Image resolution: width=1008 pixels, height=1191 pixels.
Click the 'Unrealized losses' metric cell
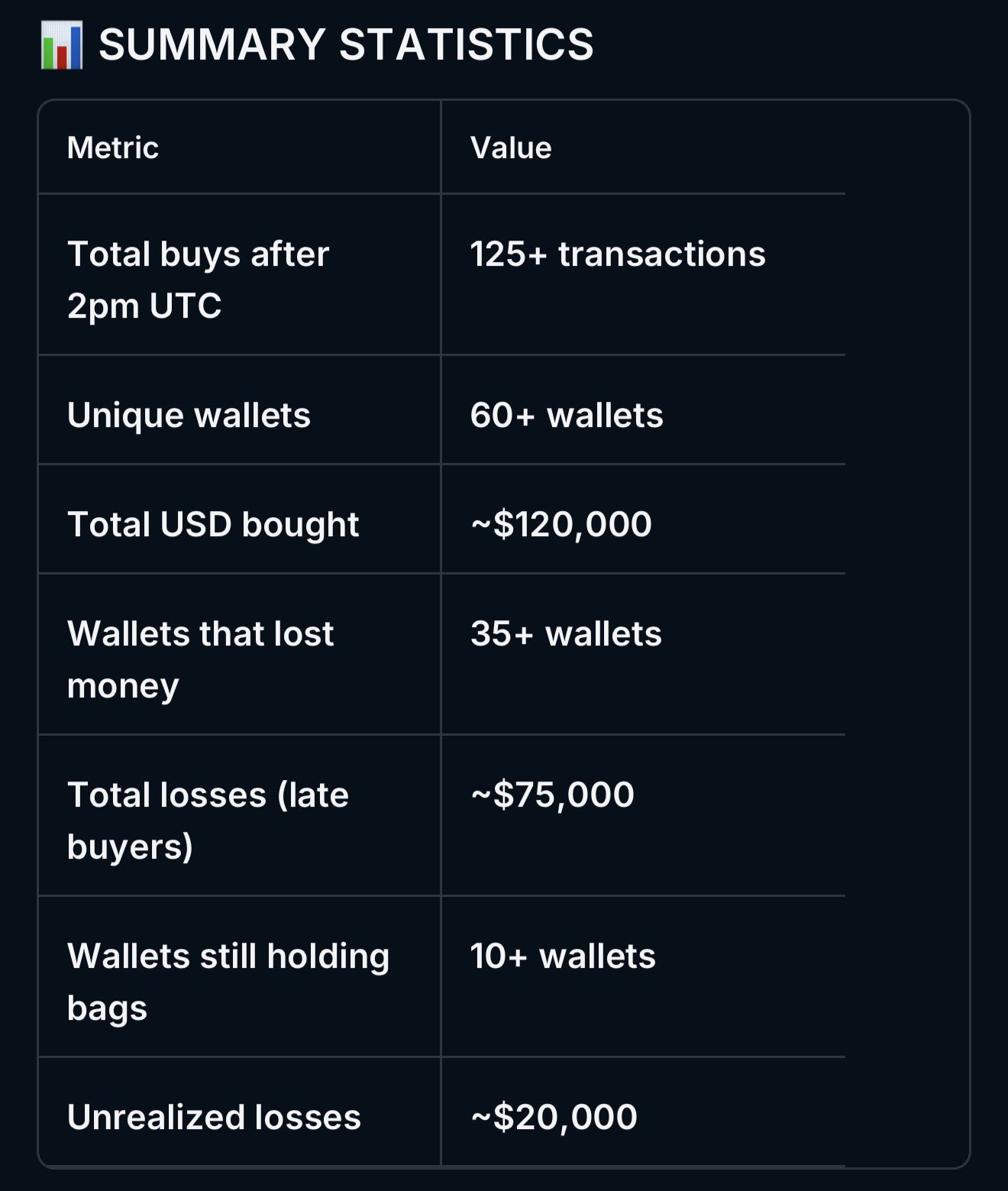point(214,1118)
